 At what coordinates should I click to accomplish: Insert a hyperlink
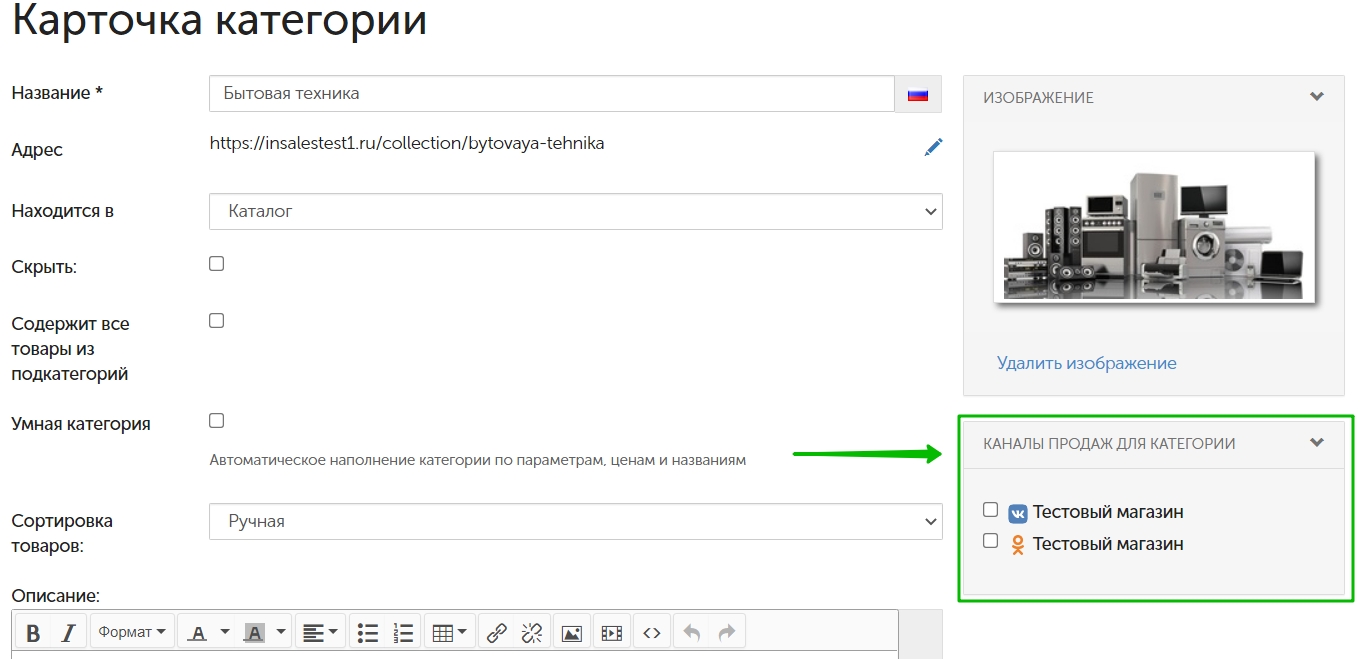(x=497, y=632)
